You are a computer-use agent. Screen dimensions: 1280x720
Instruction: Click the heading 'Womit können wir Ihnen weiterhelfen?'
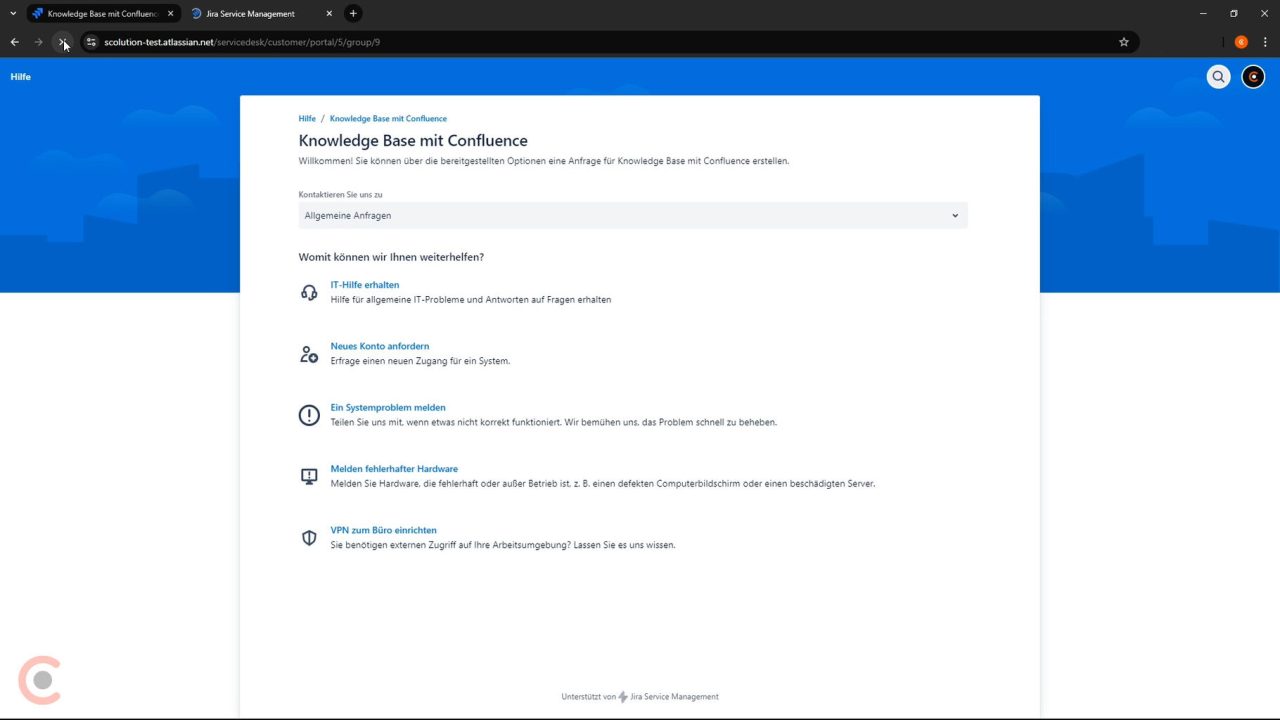click(391, 257)
